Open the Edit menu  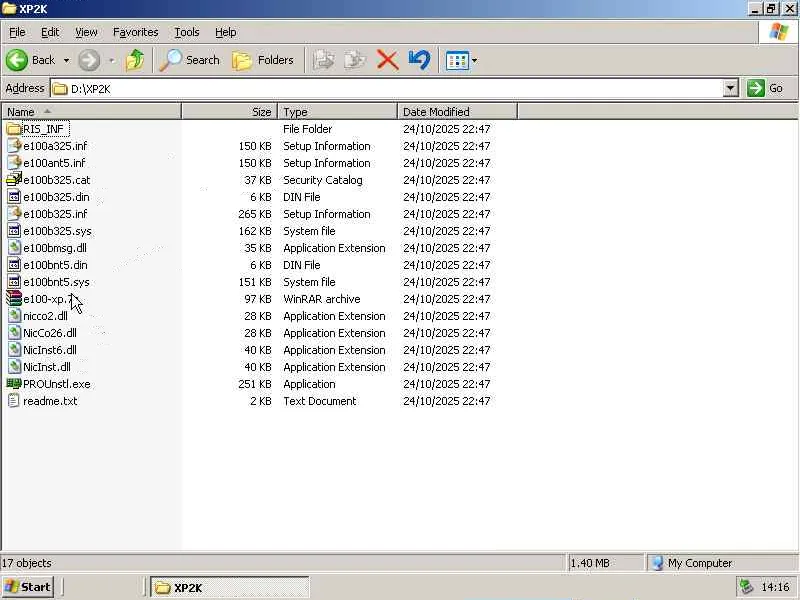pyautogui.click(x=50, y=32)
